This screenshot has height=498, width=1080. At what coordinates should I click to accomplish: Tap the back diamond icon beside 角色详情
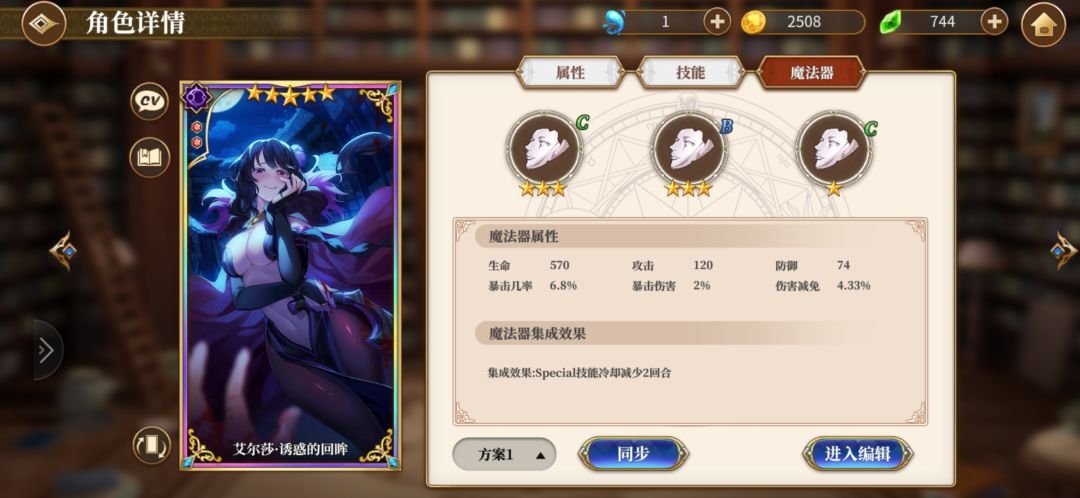[x=44, y=23]
